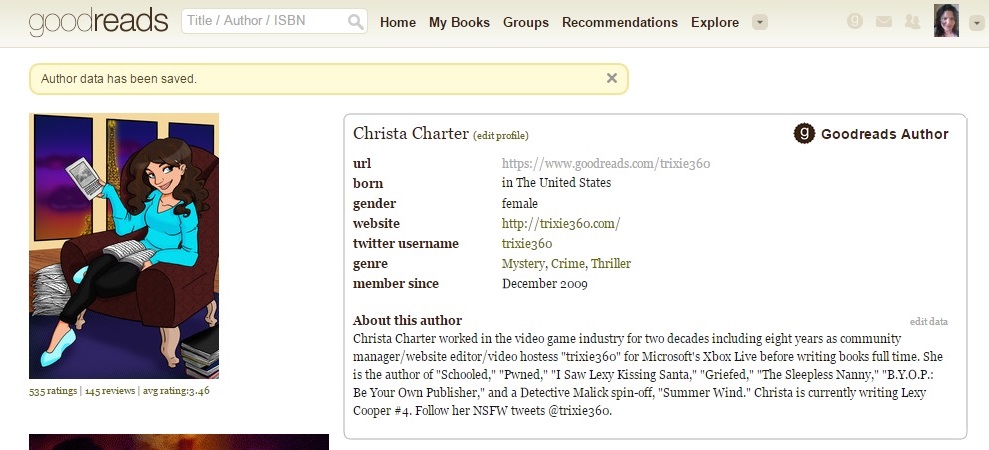Click the cartoon author profile picture
The height and width of the screenshot is (450, 989).
coord(124,246)
